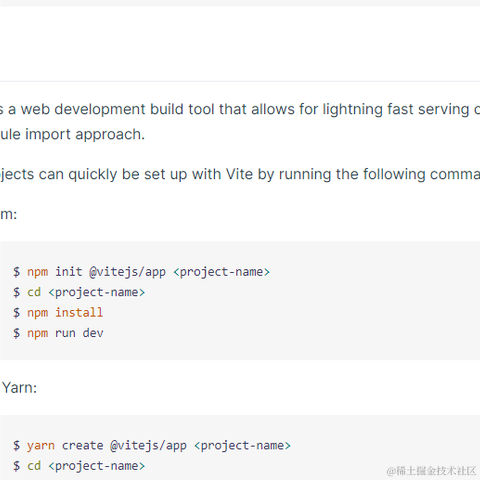Click the word 'create' in yarn command
The image size is (480, 480).
click(83, 446)
